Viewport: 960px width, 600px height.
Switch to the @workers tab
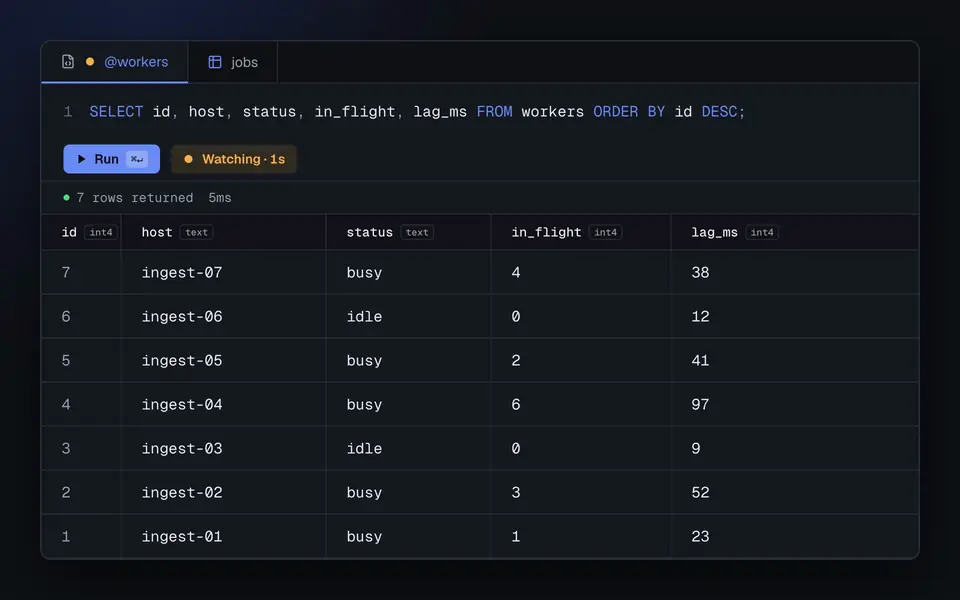(114, 62)
